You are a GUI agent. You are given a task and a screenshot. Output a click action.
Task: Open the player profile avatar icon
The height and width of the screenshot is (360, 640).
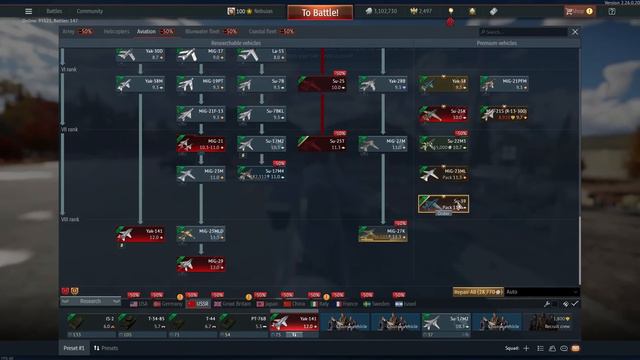pos(231,11)
